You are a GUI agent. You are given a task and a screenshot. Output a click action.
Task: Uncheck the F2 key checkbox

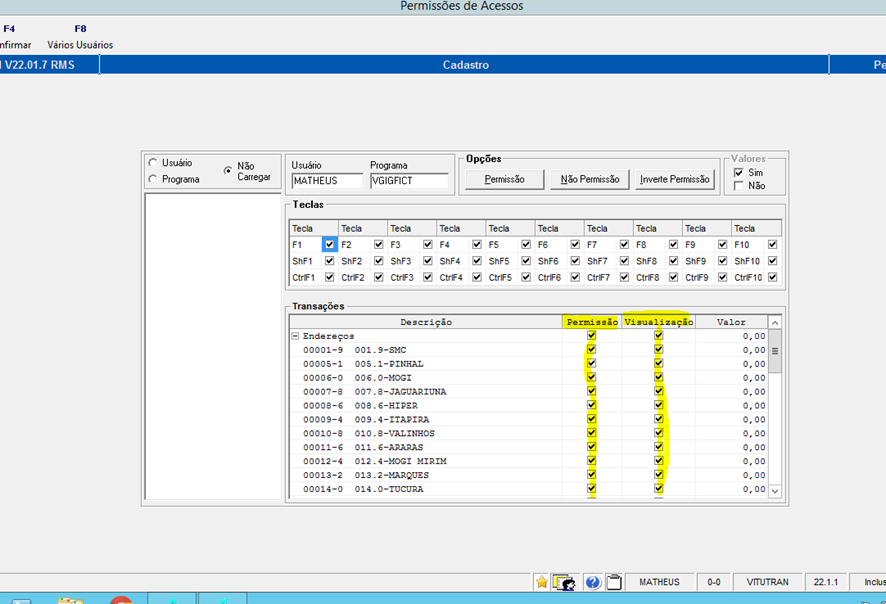pyautogui.click(x=379, y=245)
